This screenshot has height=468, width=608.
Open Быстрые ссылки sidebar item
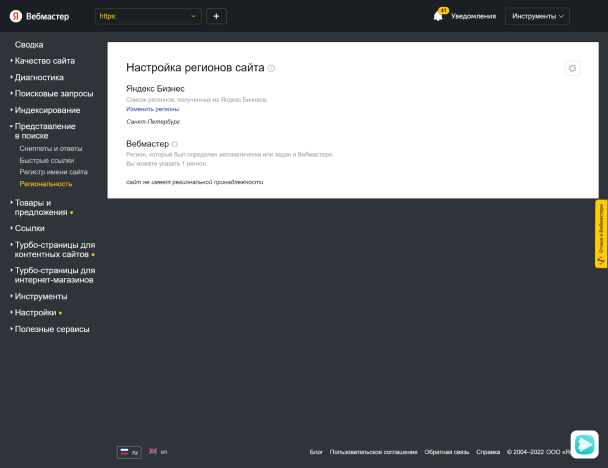pyautogui.click(x=46, y=160)
